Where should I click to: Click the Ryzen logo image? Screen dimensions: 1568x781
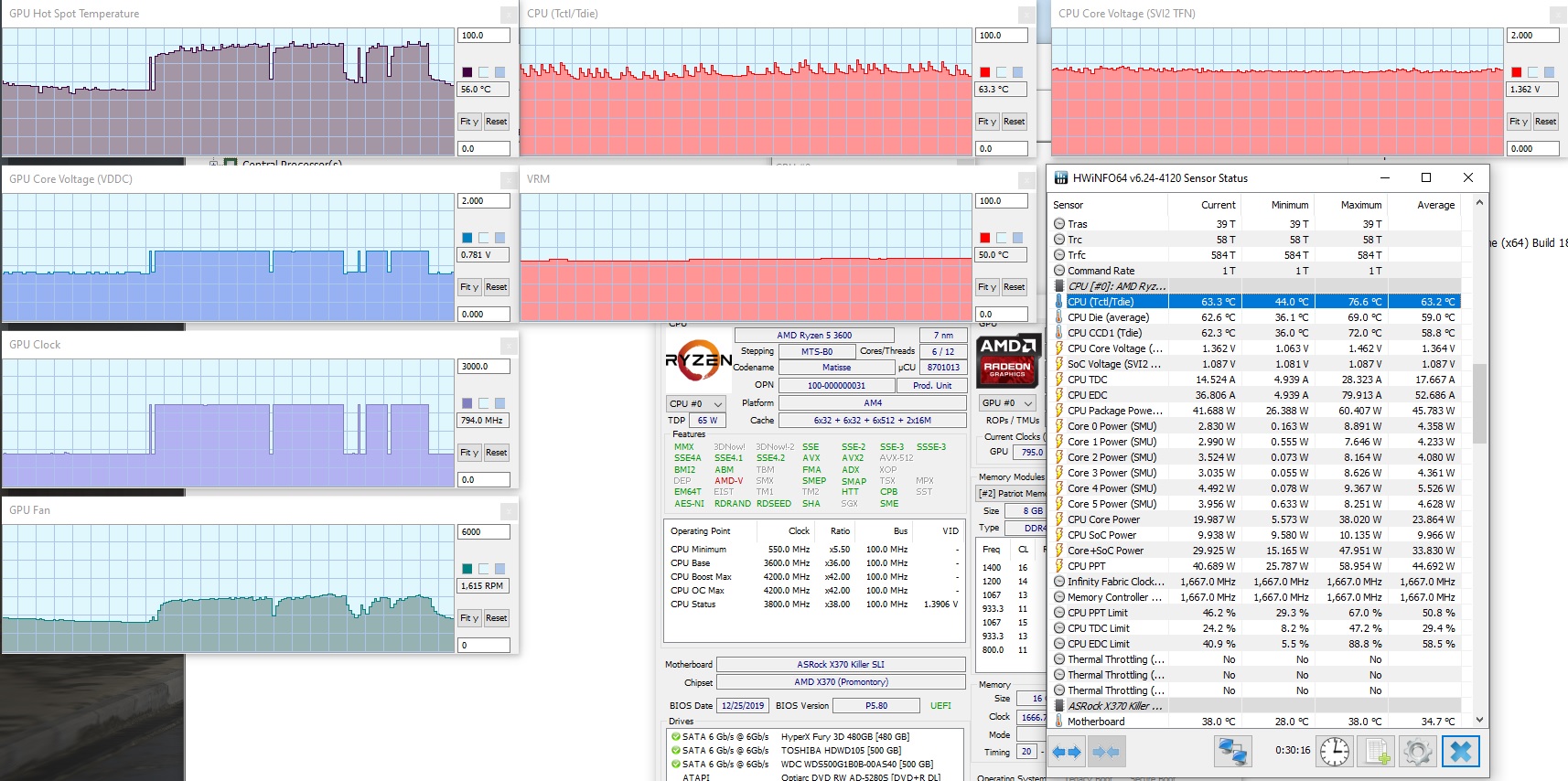click(698, 360)
